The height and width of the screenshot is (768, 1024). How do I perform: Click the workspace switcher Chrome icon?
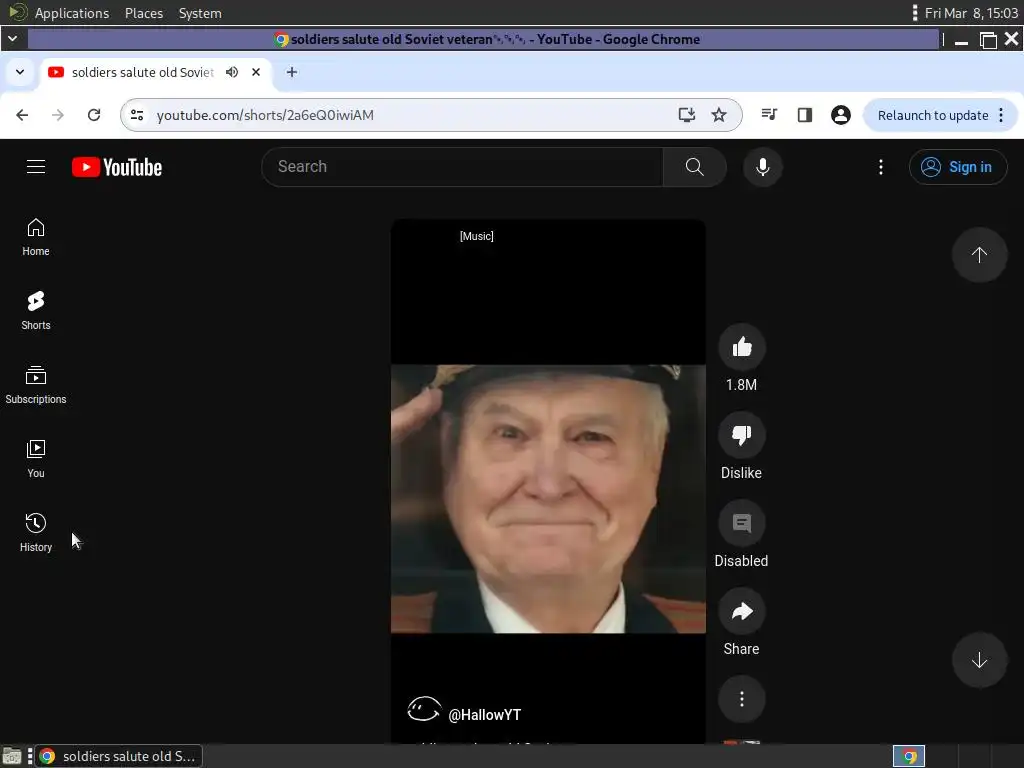(x=908, y=756)
